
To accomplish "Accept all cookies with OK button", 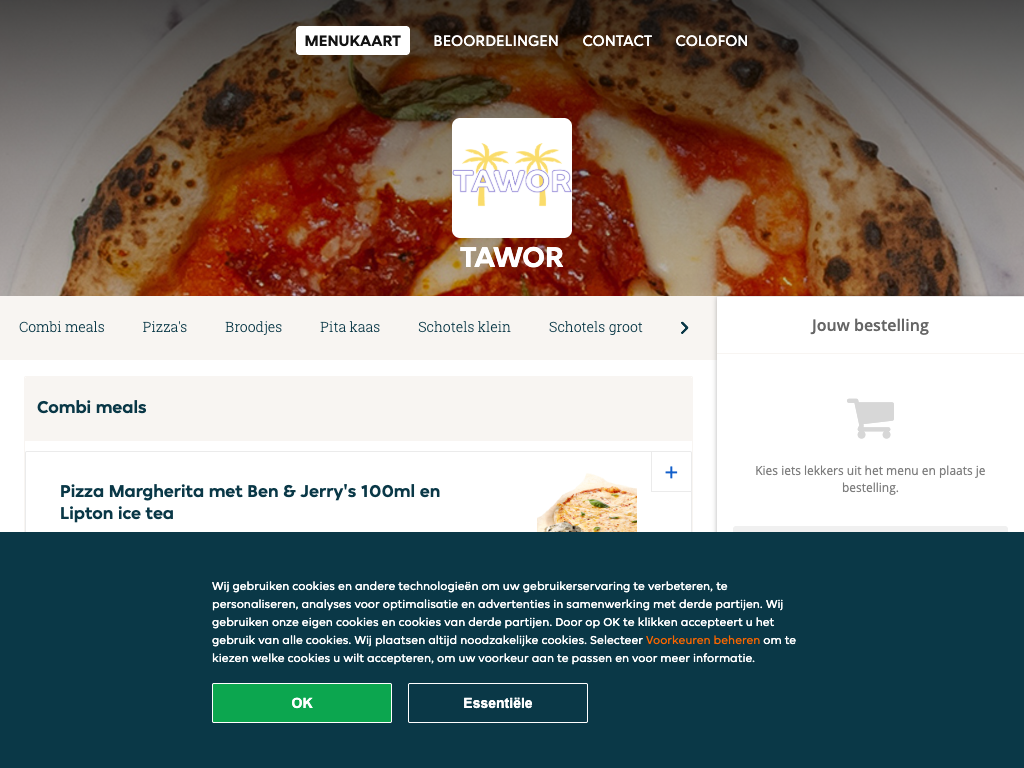I will tap(302, 703).
